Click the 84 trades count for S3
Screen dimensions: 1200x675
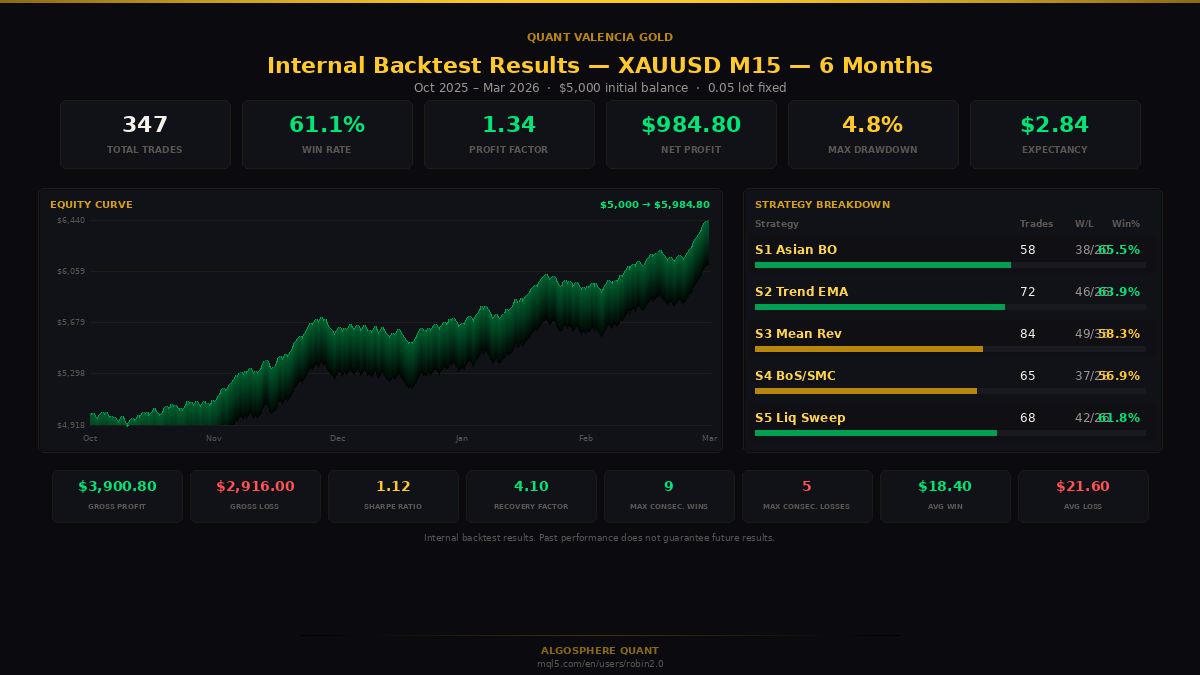pos(1028,334)
